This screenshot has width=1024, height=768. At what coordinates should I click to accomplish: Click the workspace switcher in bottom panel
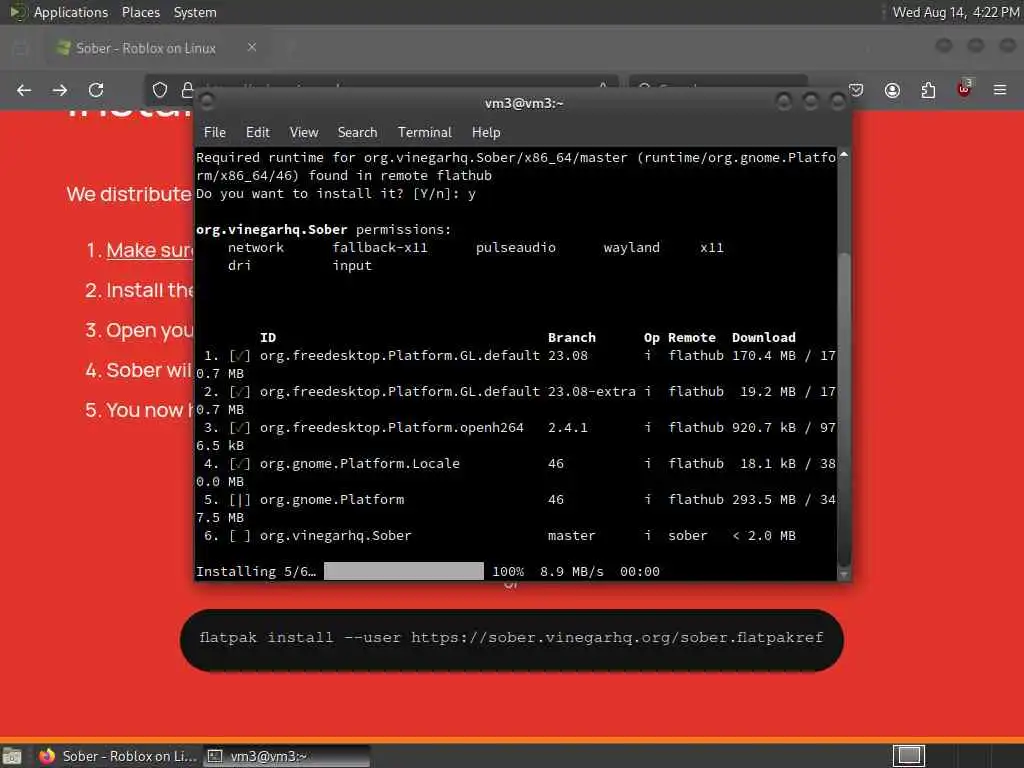coord(908,756)
